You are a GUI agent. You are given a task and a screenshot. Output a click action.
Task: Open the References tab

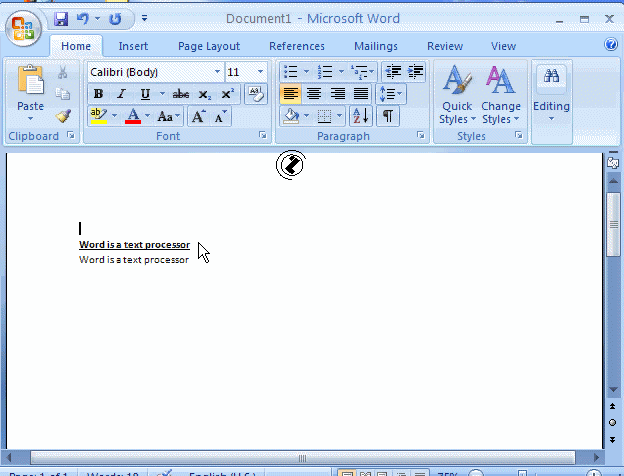click(x=296, y=46)
